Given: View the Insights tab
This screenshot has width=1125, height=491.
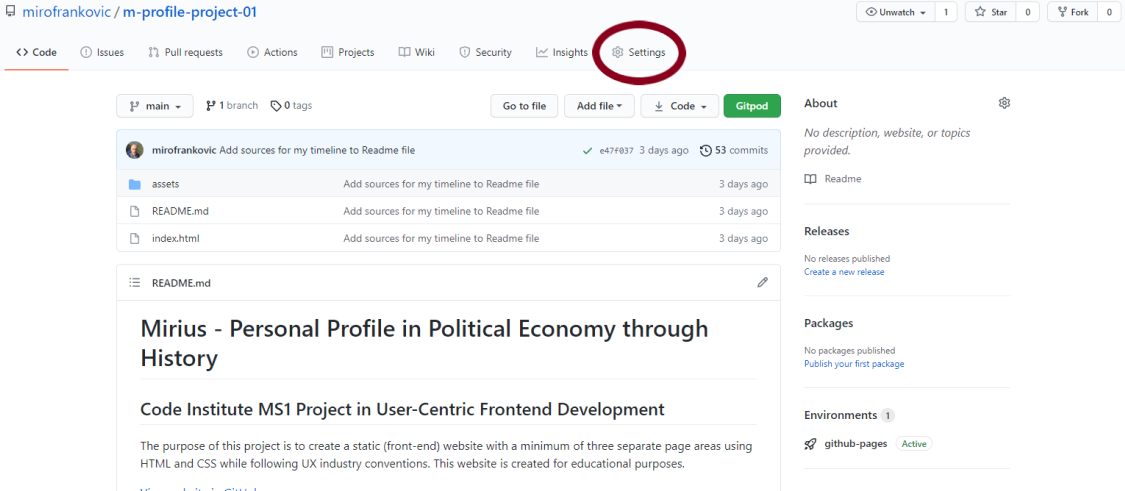Looking at the screenshot, I should pos(561,52).
